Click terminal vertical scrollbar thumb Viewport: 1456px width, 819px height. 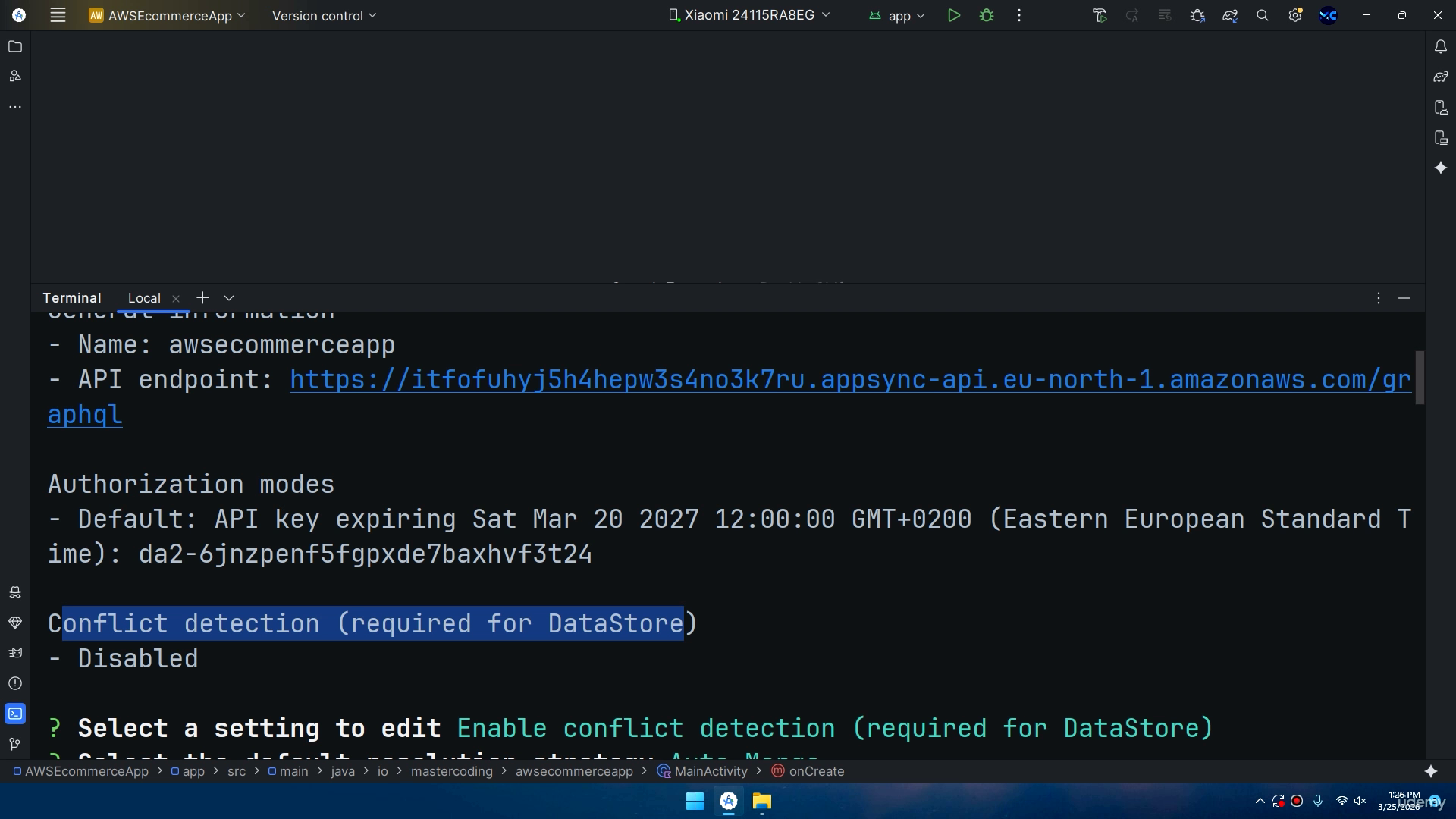[1420, 377]
